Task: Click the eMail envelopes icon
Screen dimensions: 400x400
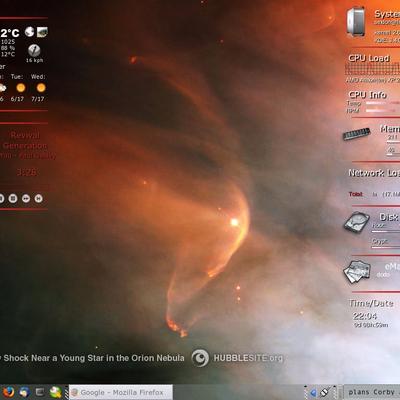Action: [x=357, y=272]
